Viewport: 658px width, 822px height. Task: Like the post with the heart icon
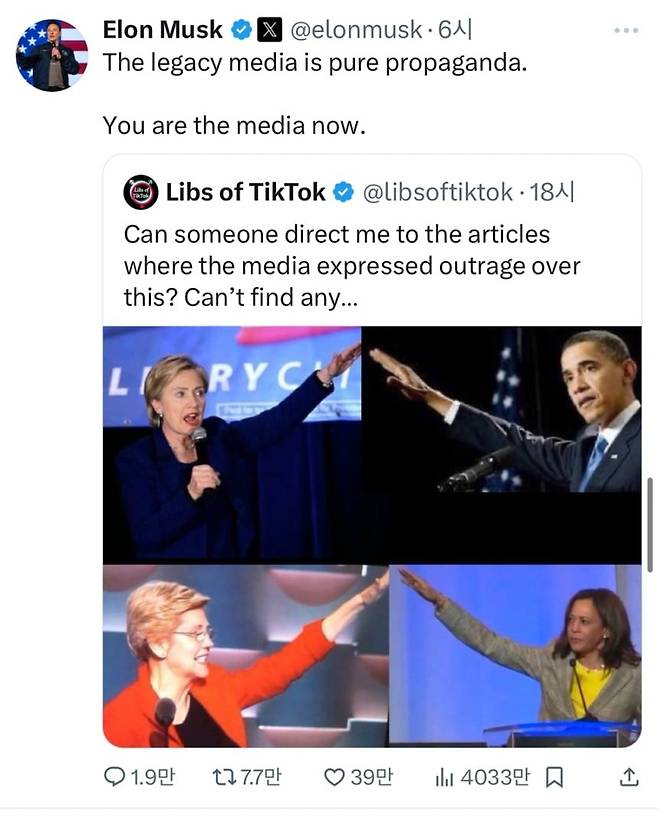[334, 776]
